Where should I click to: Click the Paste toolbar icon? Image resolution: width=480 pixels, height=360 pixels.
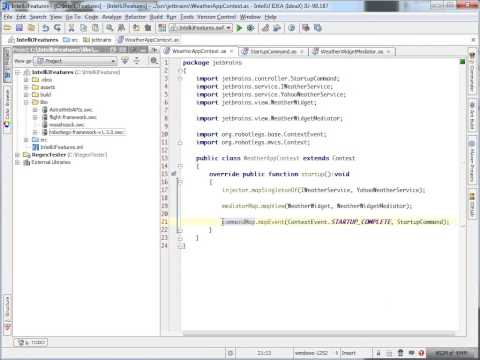(x=95, y=28)
